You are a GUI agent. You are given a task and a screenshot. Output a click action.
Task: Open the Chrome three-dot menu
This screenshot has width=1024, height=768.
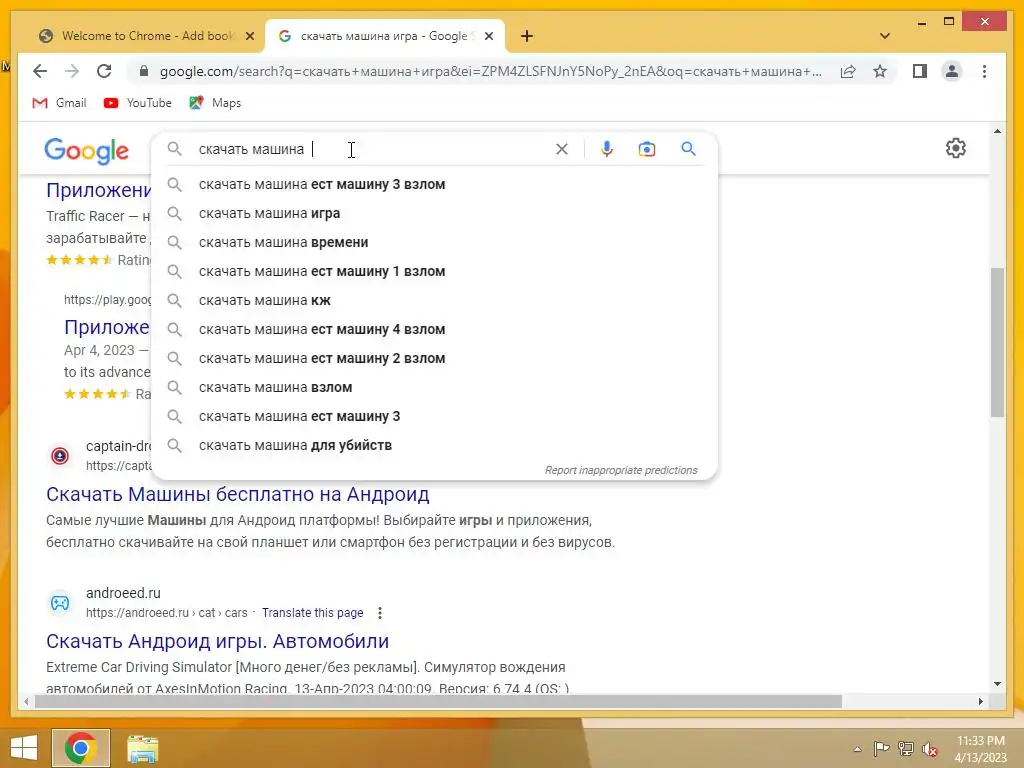point(984,71)
